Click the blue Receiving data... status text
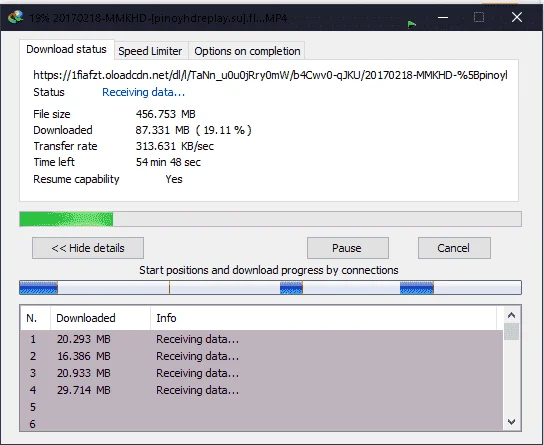This screenshot has height=445, width=544. 143,92
